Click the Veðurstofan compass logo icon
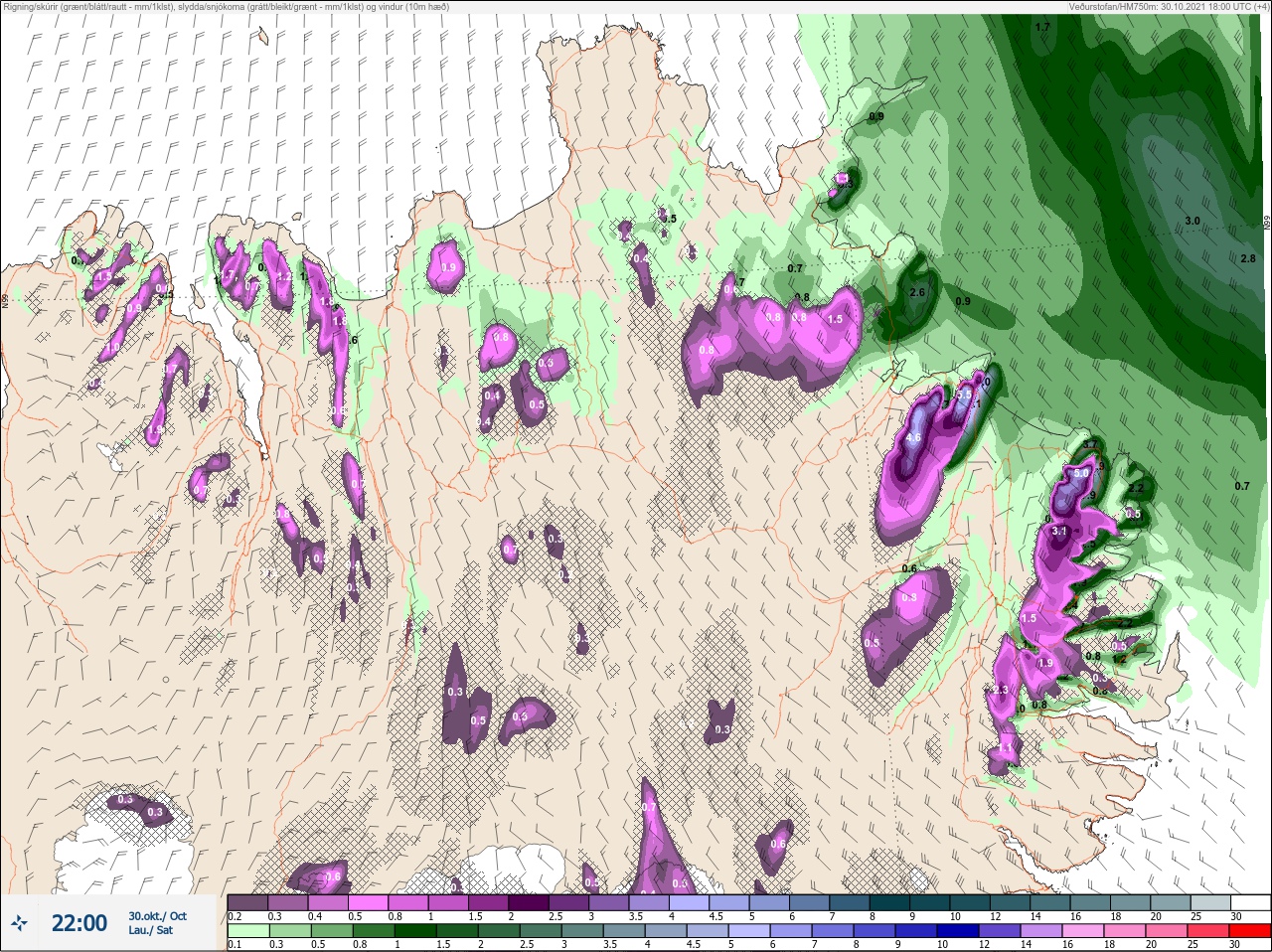This screenshot has width=1272, height=952. (x=20, y=924)
